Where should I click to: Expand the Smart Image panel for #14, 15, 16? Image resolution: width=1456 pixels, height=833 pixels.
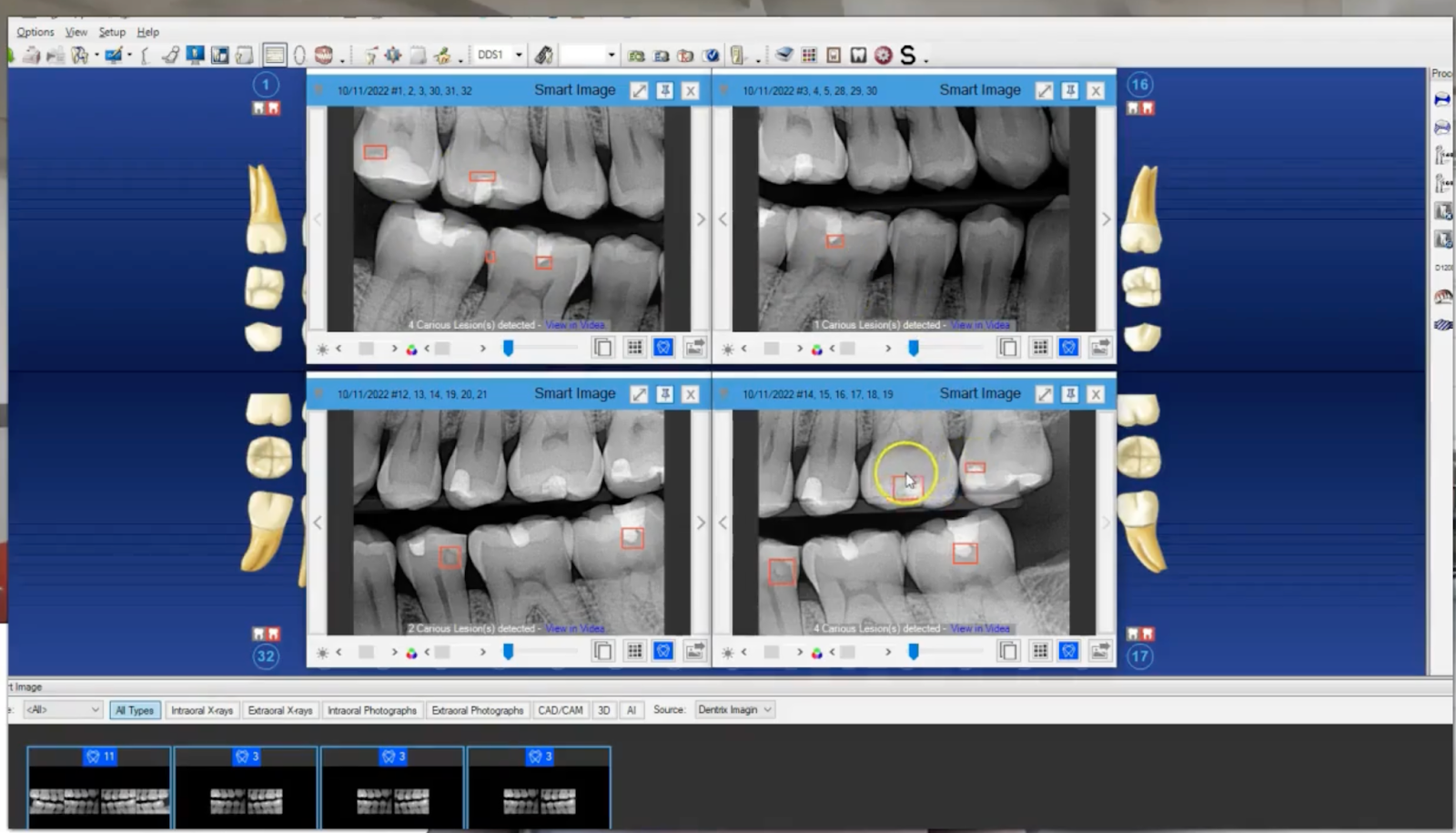tap(1045, 393)
